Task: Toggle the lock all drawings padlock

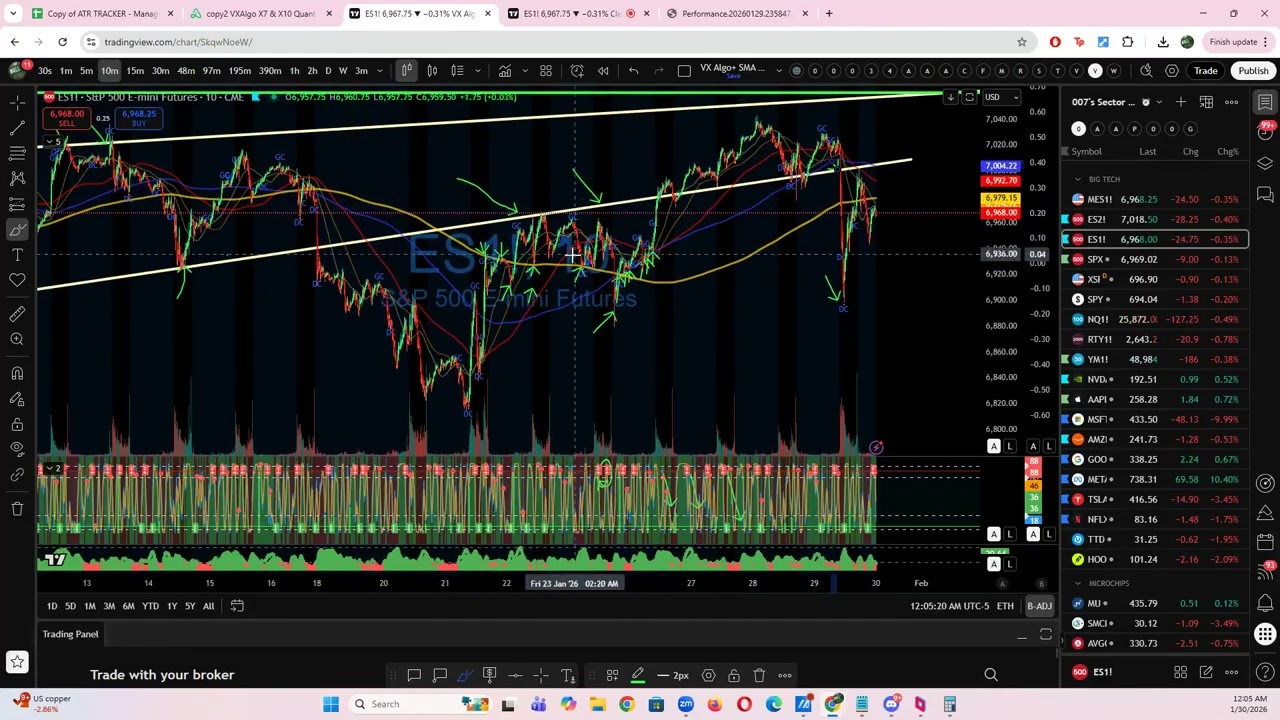Action: click(17, 424)
